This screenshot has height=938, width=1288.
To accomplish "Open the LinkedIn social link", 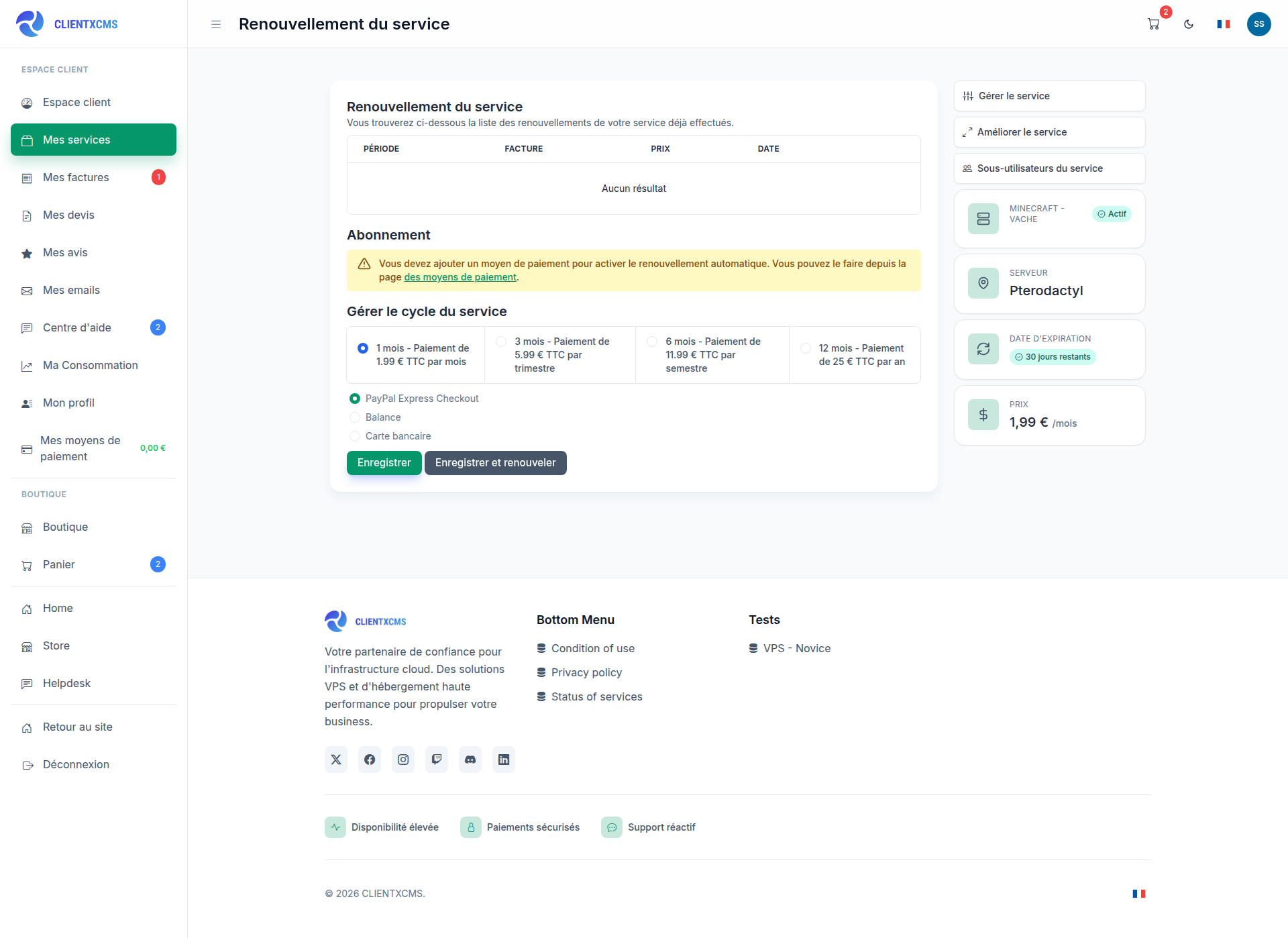I will click(504, 760).
